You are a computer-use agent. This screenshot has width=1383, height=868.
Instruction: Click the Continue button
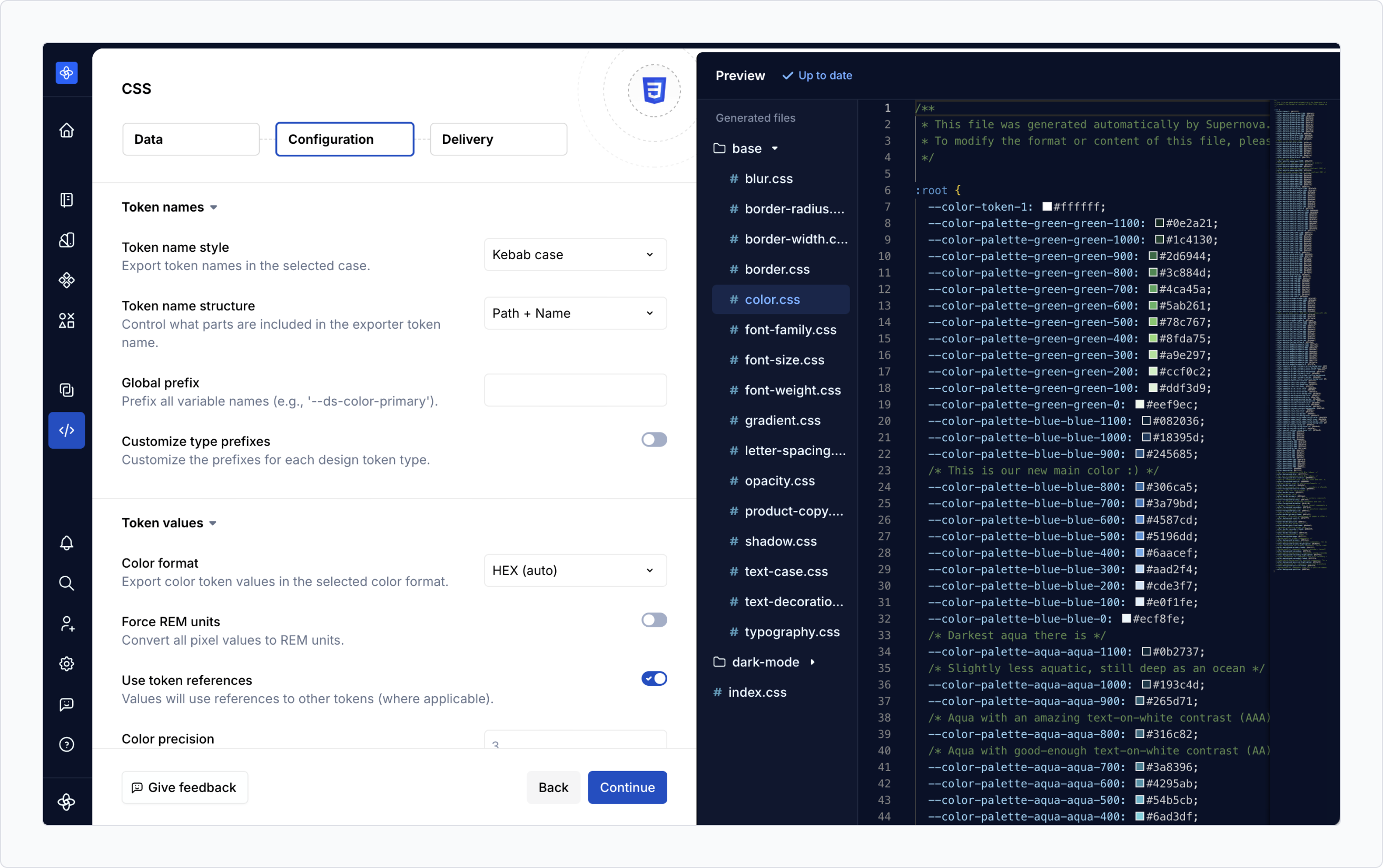click(x=627, y=787)
